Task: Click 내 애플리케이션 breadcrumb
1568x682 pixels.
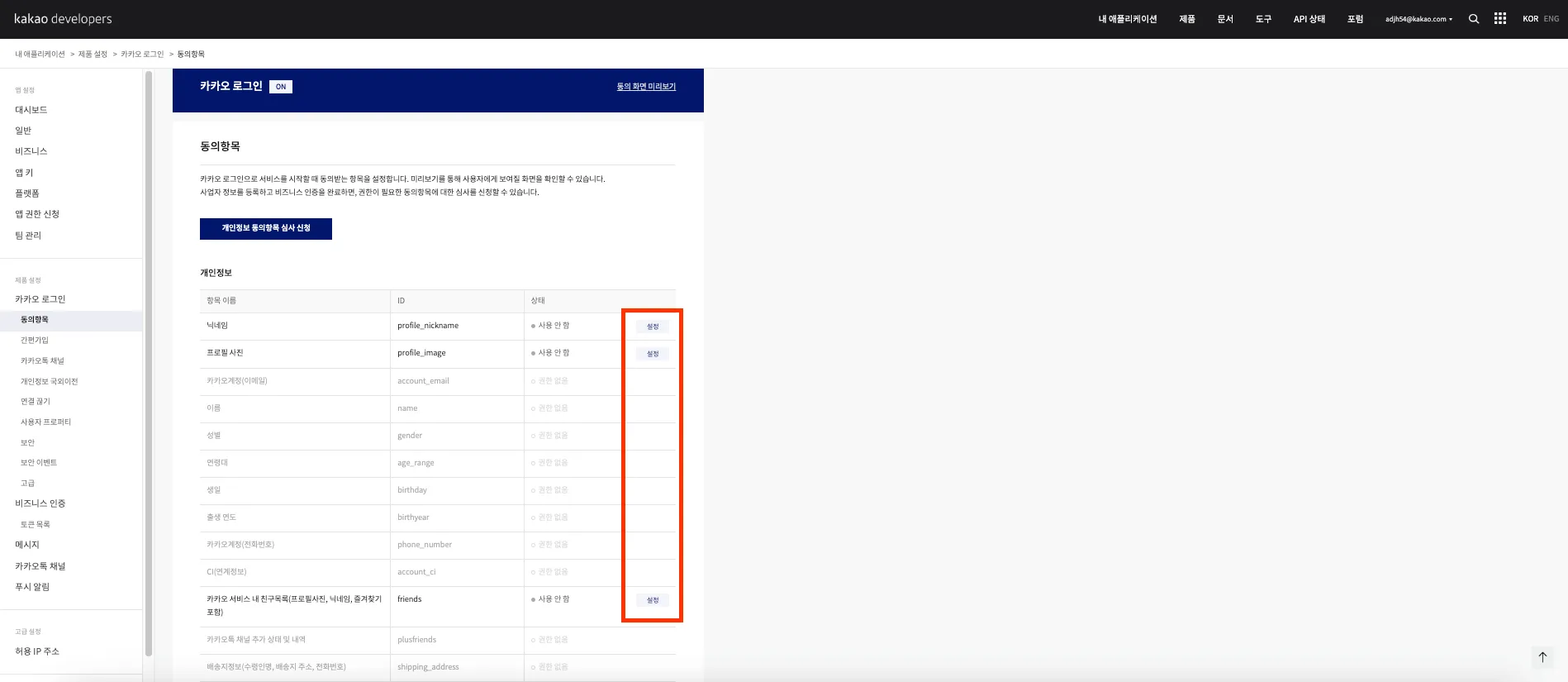Action: (x=40, y=54)
